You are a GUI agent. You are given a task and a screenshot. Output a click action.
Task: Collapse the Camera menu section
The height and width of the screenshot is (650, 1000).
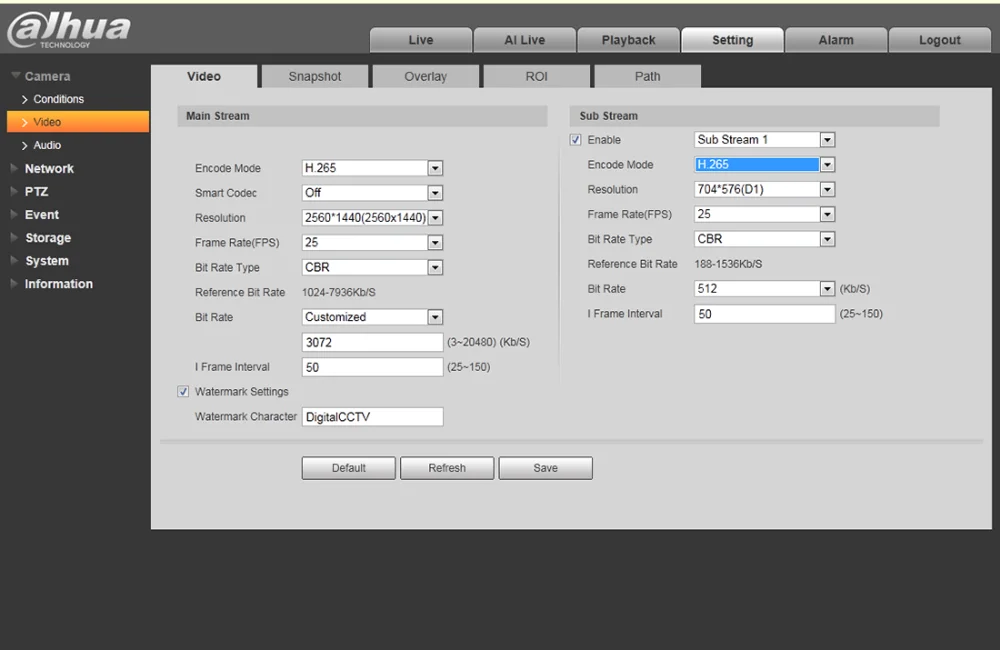pos(41,76)
